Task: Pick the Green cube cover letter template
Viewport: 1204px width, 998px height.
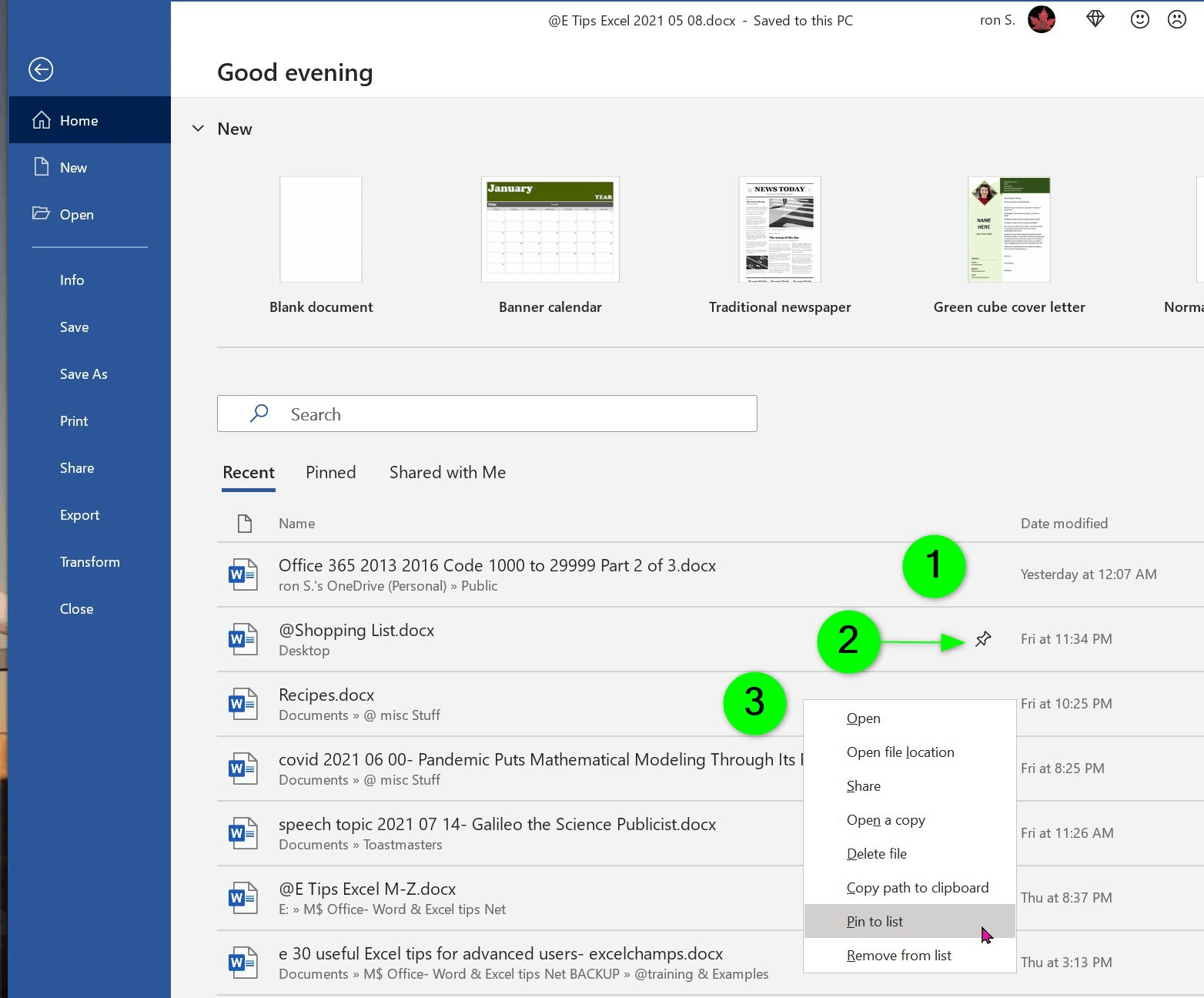Action: (1009, 246)
